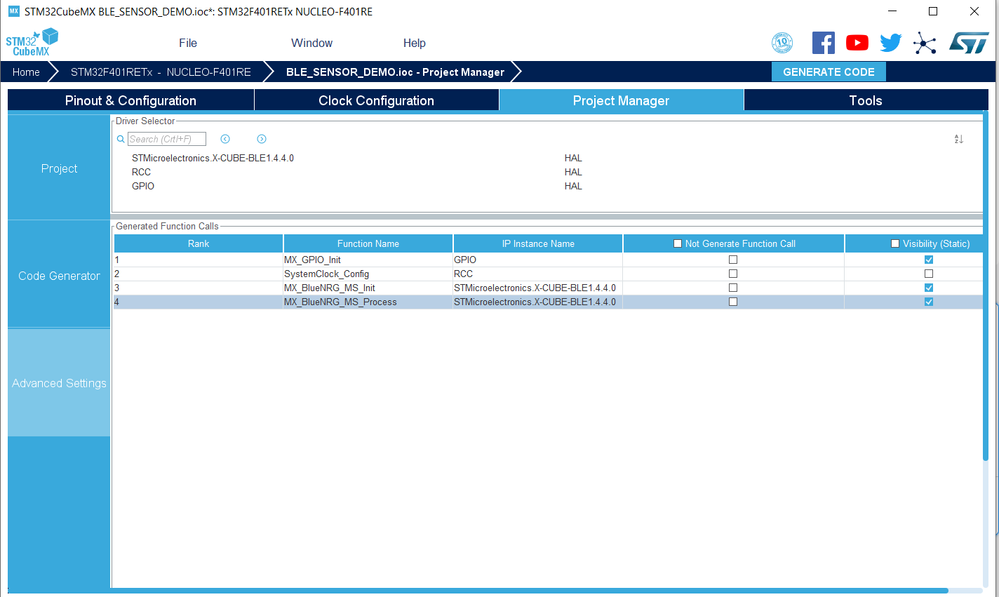
Task: Uncheck static visibility for MX_BlueNRG_MS_Init
Action: [928, 287]
